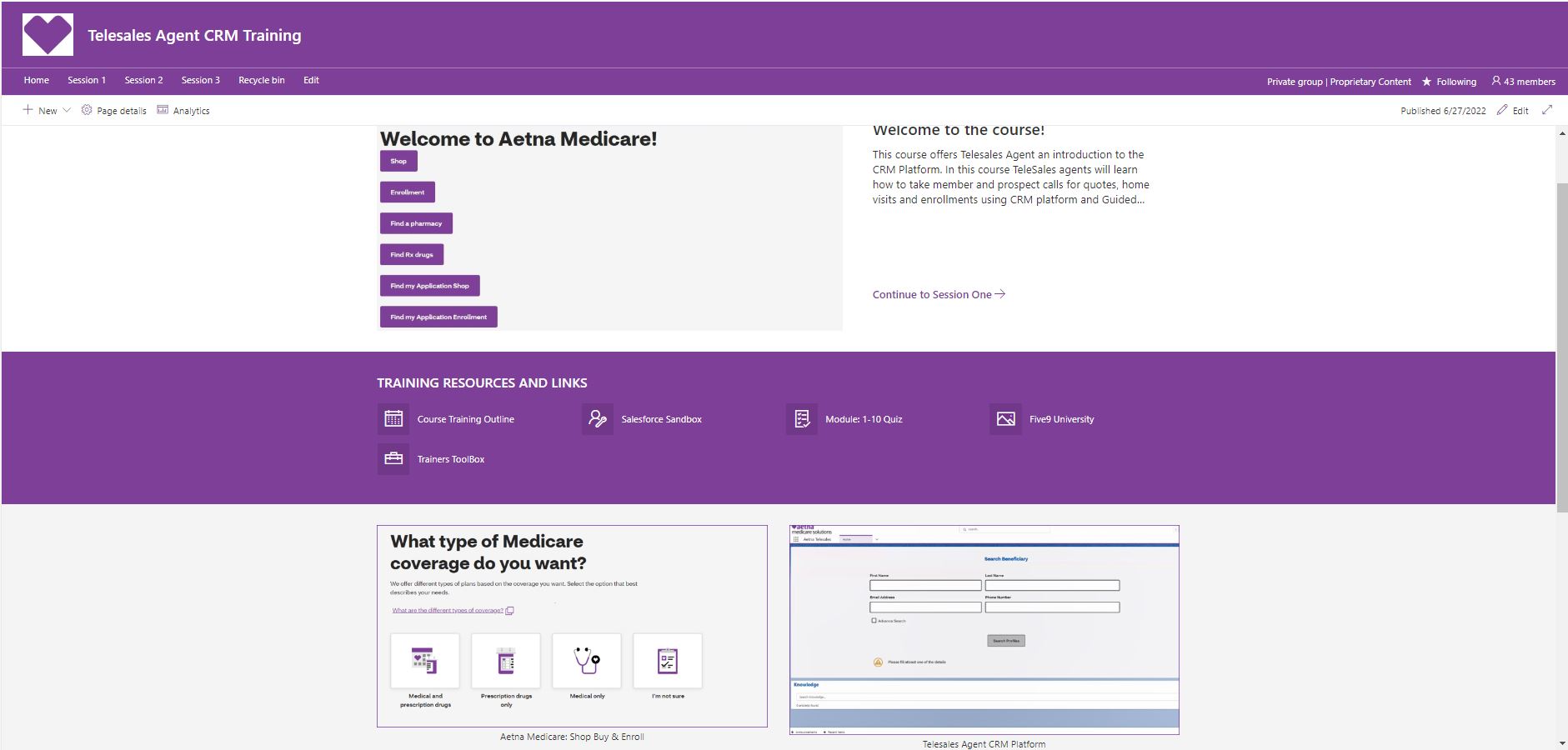Click Private group | Proprietary Content label
1568x750 pixels.
point(1339,82)
